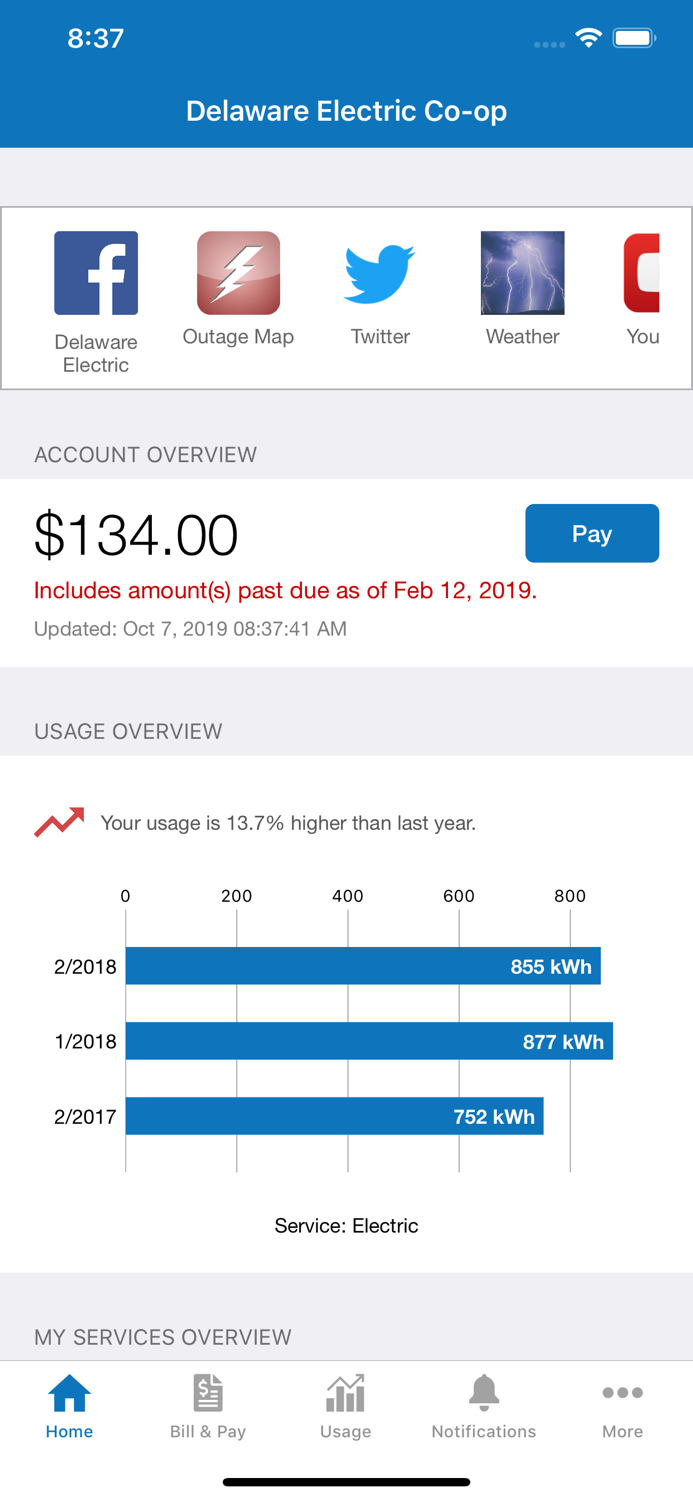Go to the Home tab
Screen dimensions: 693x1500
tap(69, 1406)
